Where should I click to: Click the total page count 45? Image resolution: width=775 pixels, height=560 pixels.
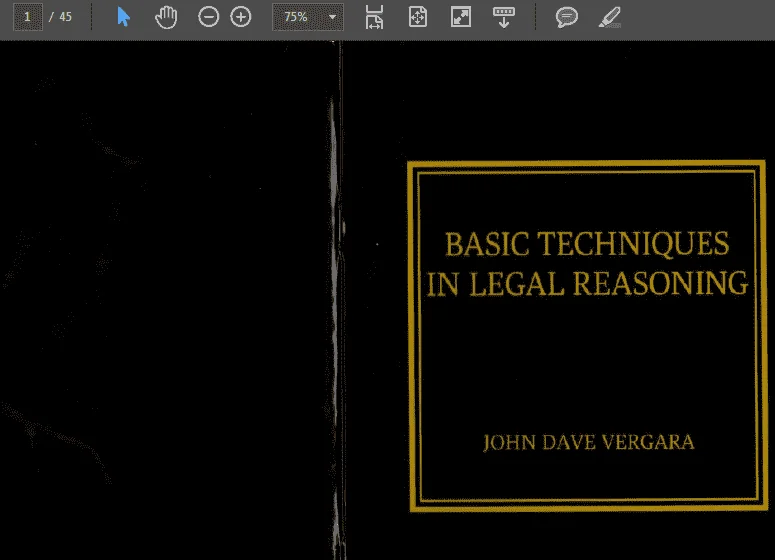click(x=65, y=17)
